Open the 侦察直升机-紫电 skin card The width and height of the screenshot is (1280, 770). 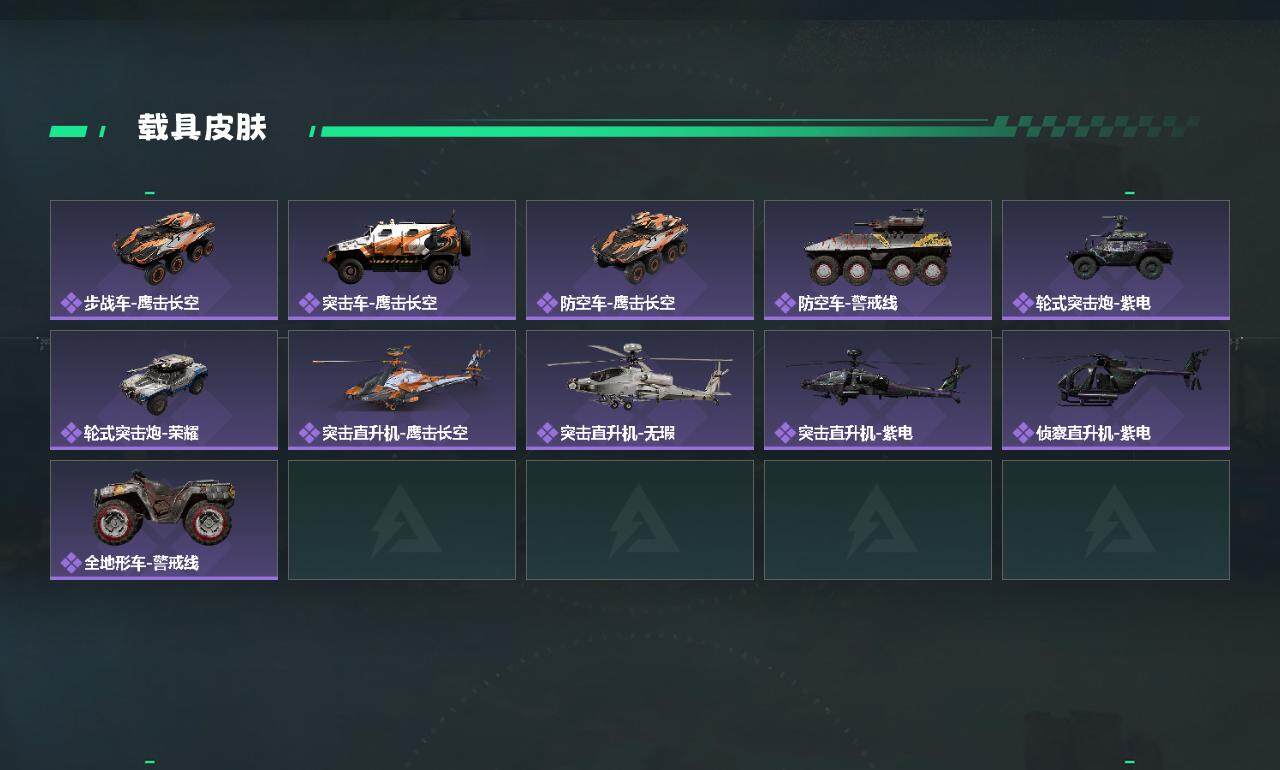[x=1116, y=390]
